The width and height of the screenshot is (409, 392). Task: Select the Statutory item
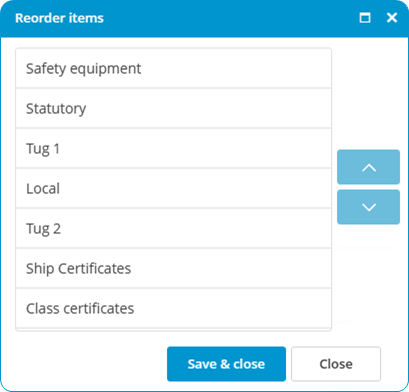pyautogui.click(x=173, y=108)
